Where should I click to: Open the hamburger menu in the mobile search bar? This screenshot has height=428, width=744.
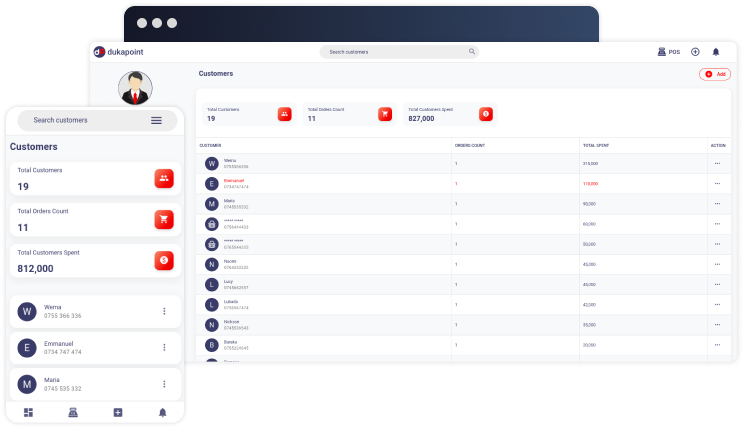[x=157, y=121]
